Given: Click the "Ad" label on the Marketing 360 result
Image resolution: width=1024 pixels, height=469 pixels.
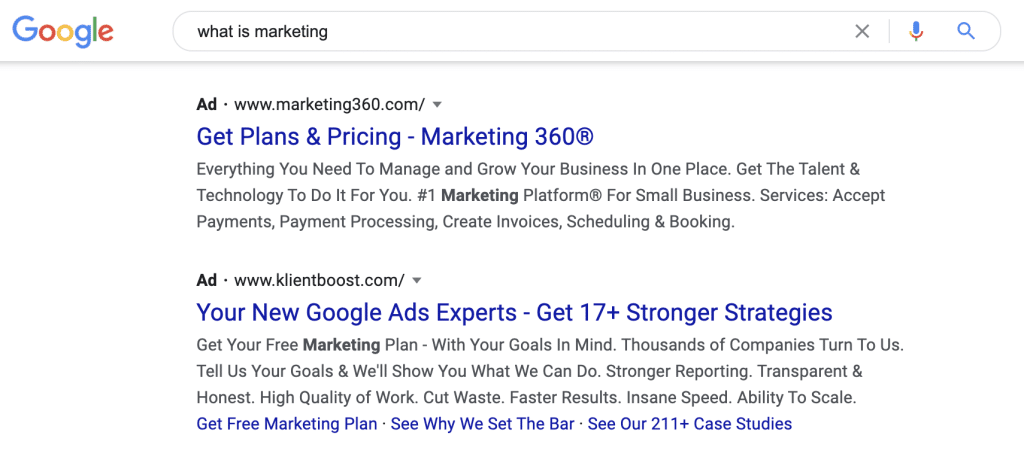Looking at the screenshot, I should (207, 104).
